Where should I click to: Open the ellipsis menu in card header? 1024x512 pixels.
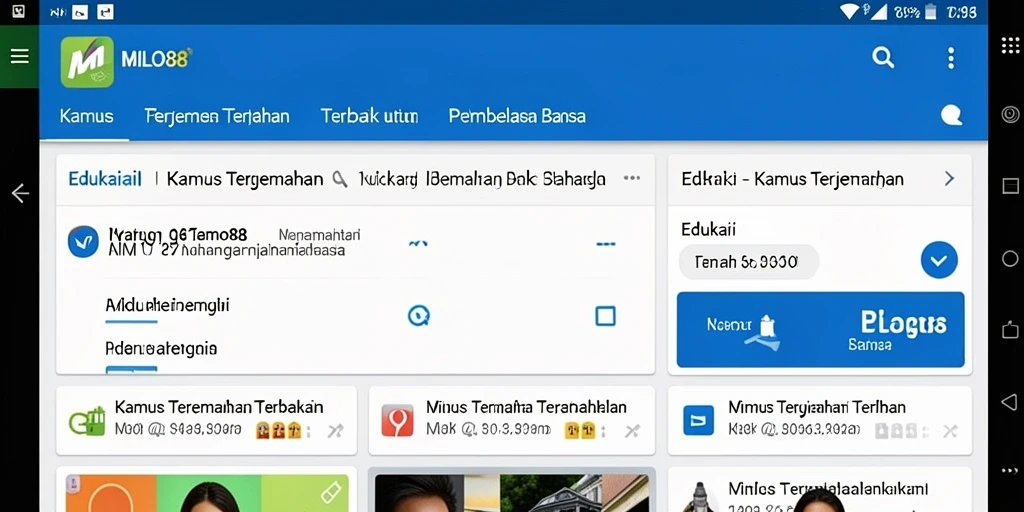632,178
